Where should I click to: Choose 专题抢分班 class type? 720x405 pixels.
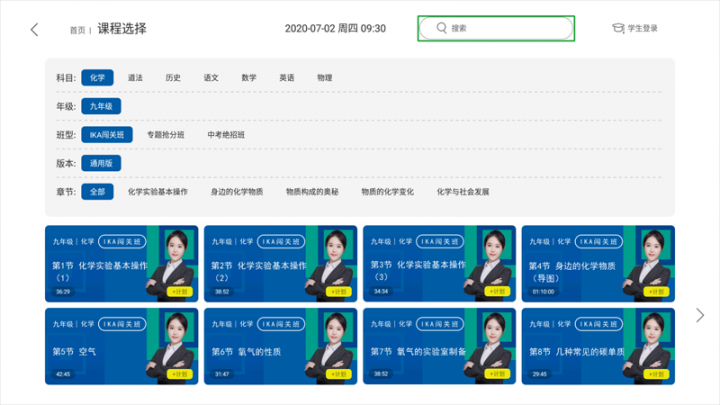tap(166, 135)
